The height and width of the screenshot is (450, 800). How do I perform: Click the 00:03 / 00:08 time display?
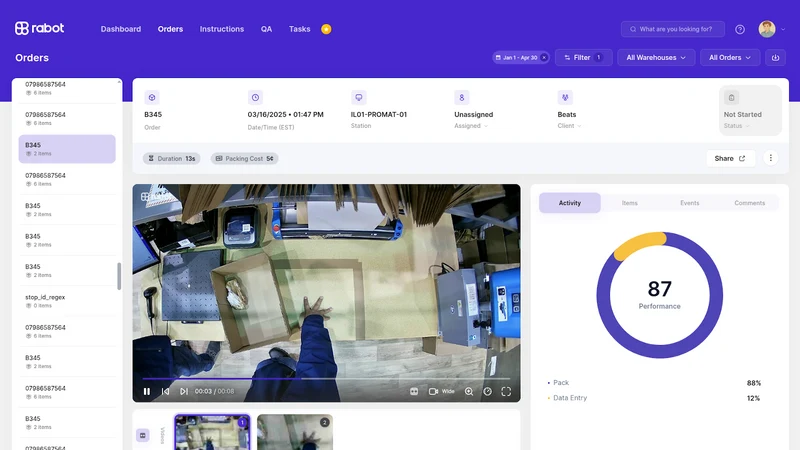pos(214,391)
